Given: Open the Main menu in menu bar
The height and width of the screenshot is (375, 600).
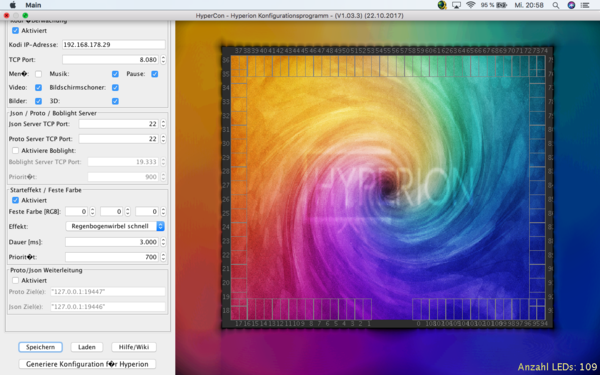Looking at the screenshot, I should coord(33,5).
